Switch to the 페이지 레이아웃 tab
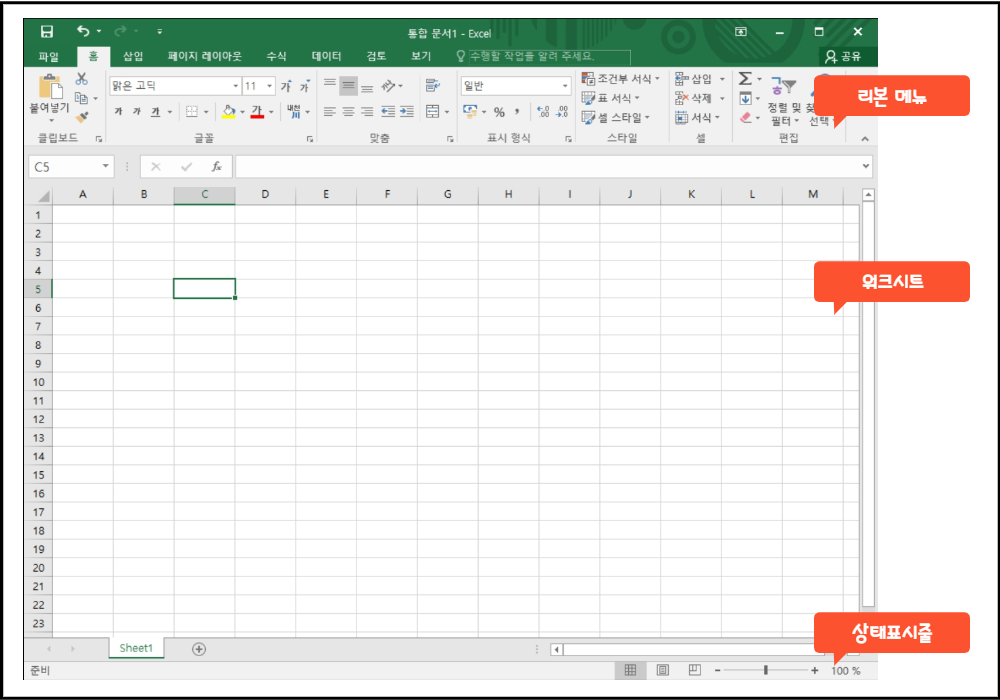Screen dimensions: 1000x700 coord(205,56)
